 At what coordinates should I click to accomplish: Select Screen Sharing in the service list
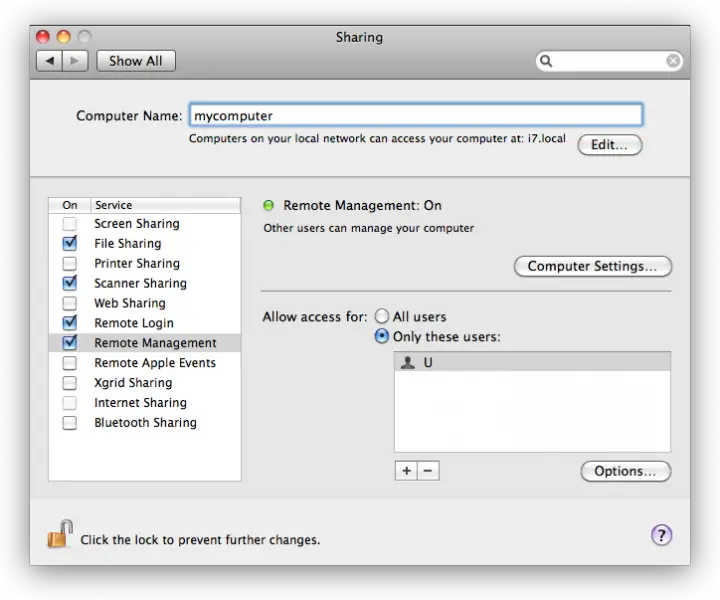coord(145,224)
